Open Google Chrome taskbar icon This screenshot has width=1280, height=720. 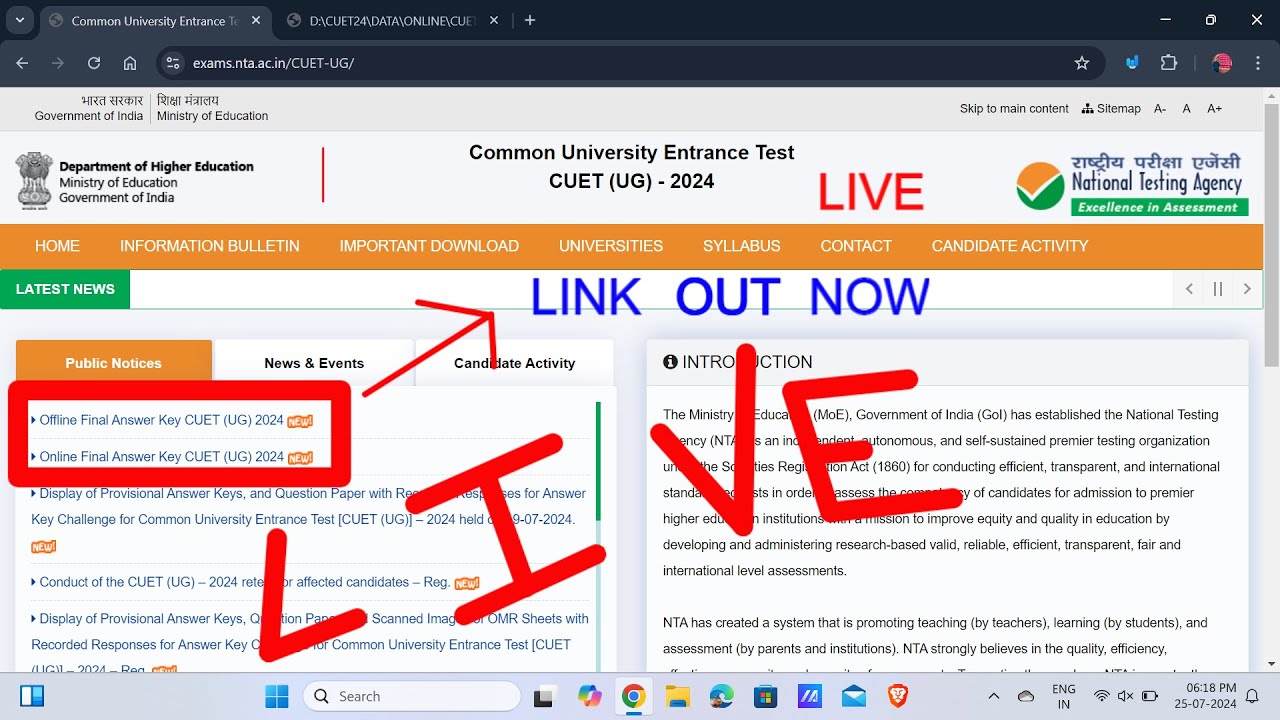point(633,696)
